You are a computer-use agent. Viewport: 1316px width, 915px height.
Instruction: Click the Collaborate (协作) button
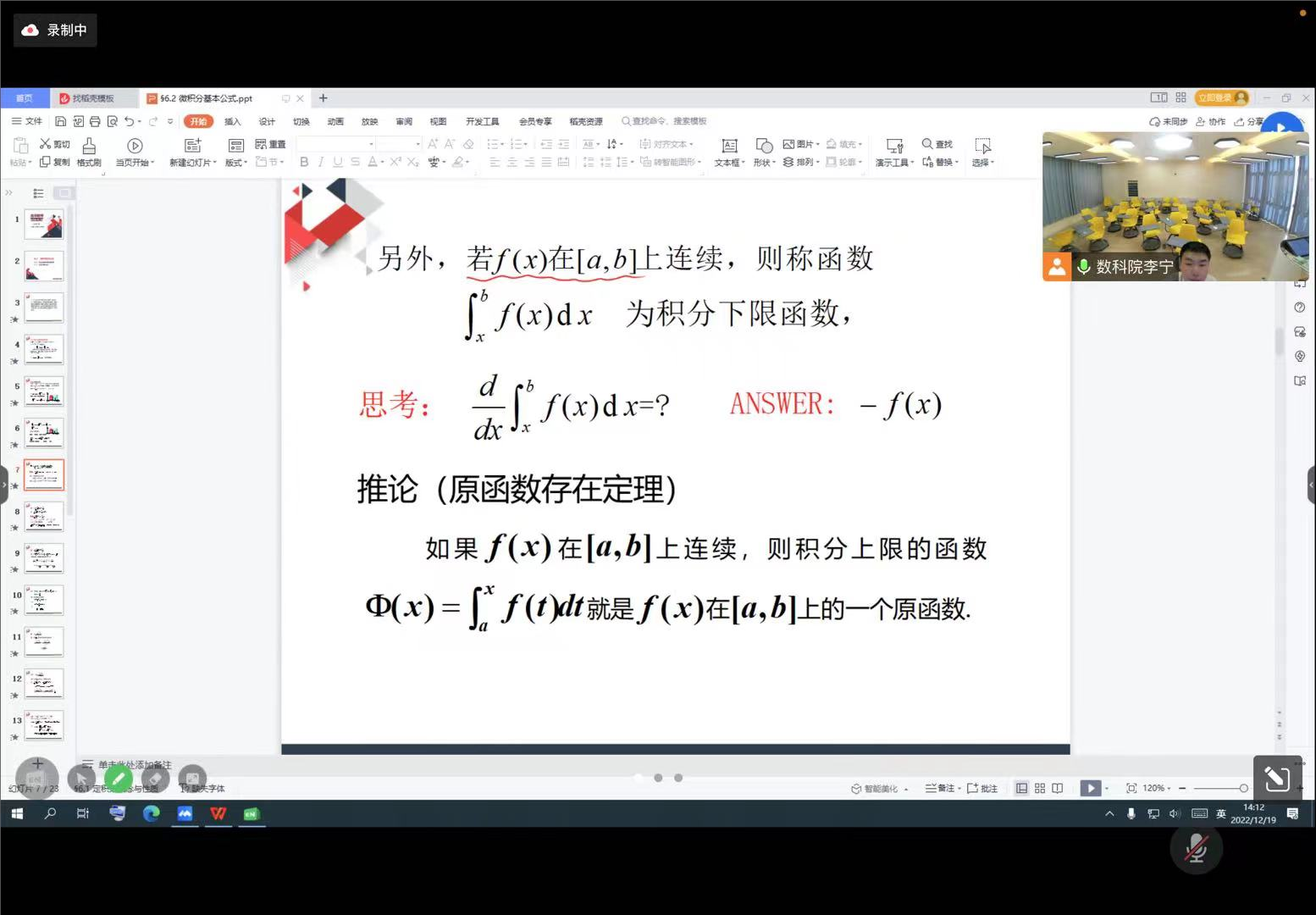click(1211, 121)
